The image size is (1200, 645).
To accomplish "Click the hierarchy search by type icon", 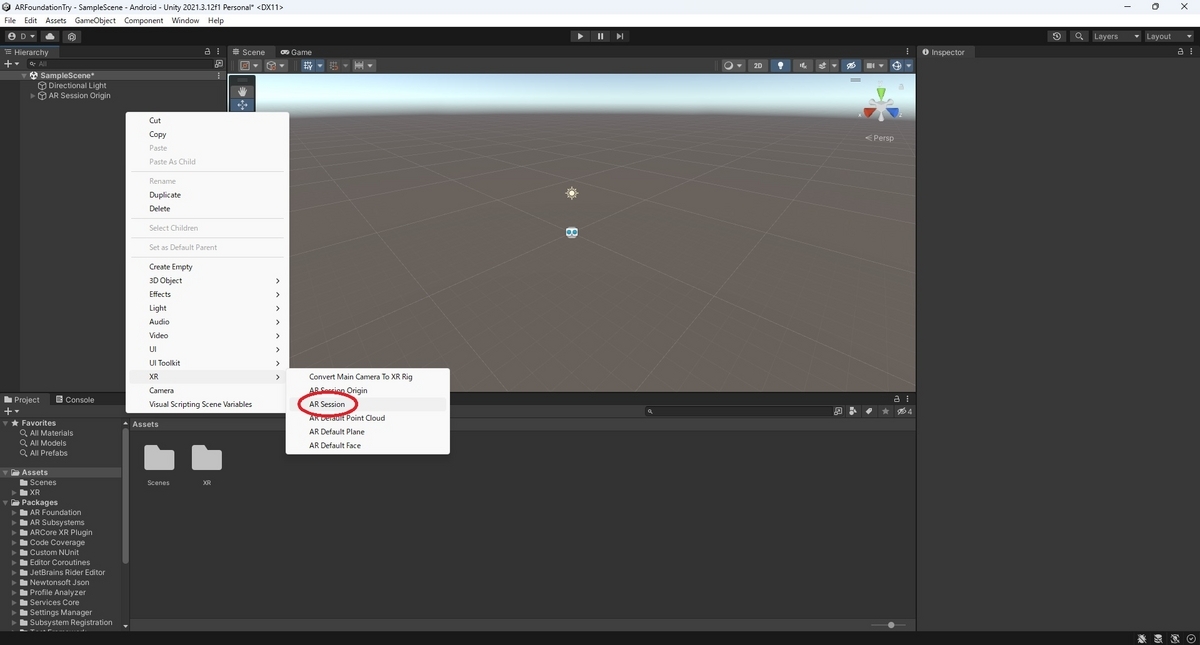I will coord(219,64).
